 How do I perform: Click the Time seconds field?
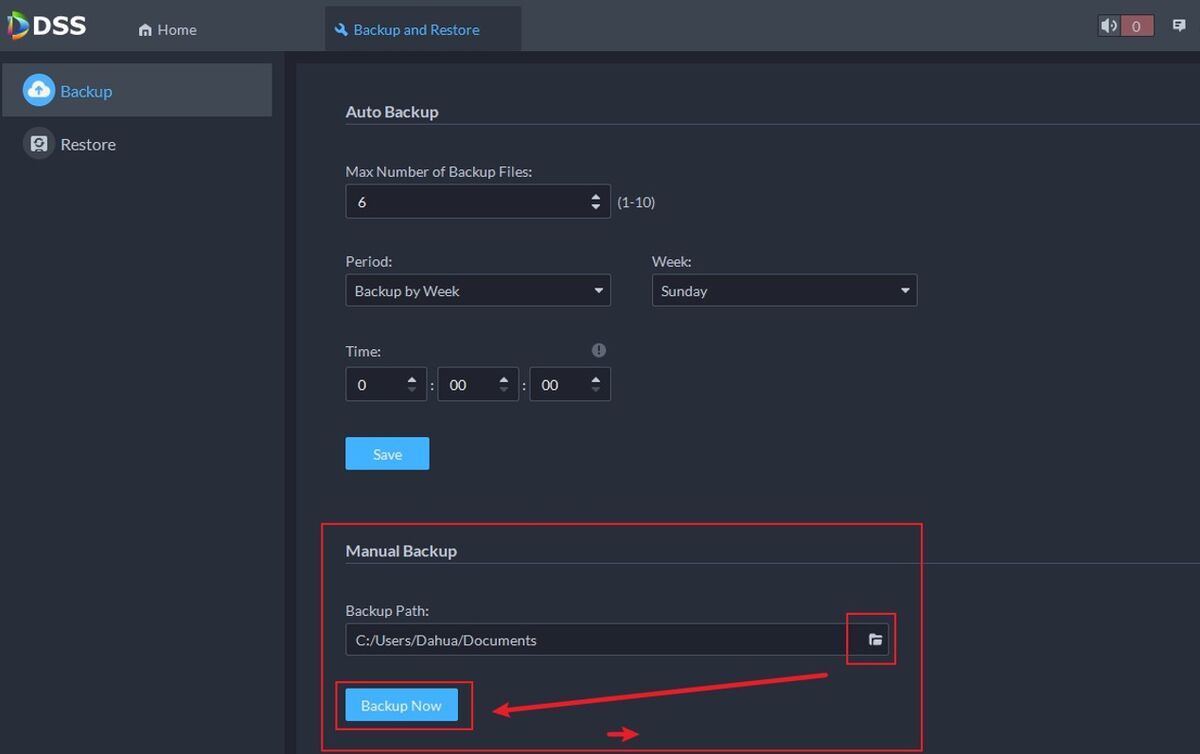click(570, 385)
